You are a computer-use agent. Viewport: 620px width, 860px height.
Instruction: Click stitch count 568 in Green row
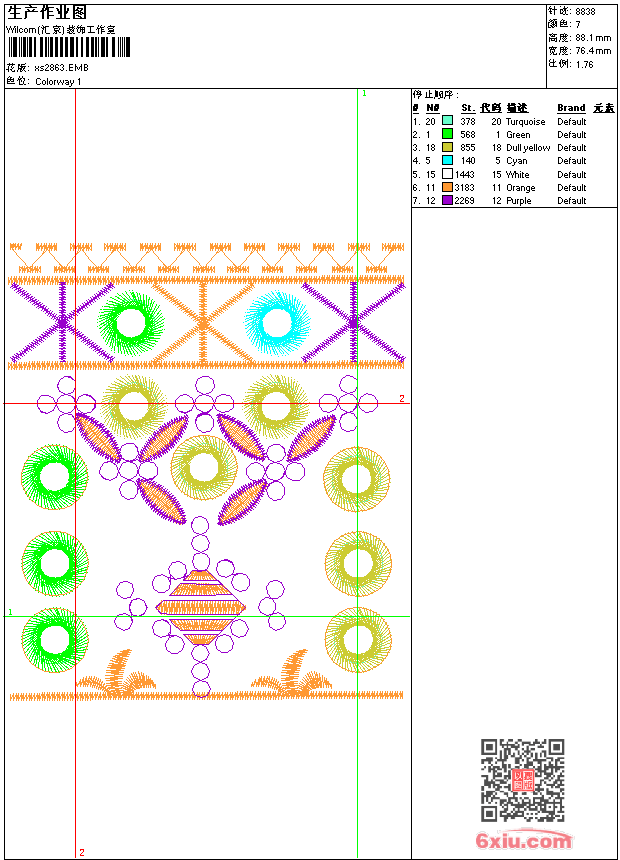(x=467, y=135)
